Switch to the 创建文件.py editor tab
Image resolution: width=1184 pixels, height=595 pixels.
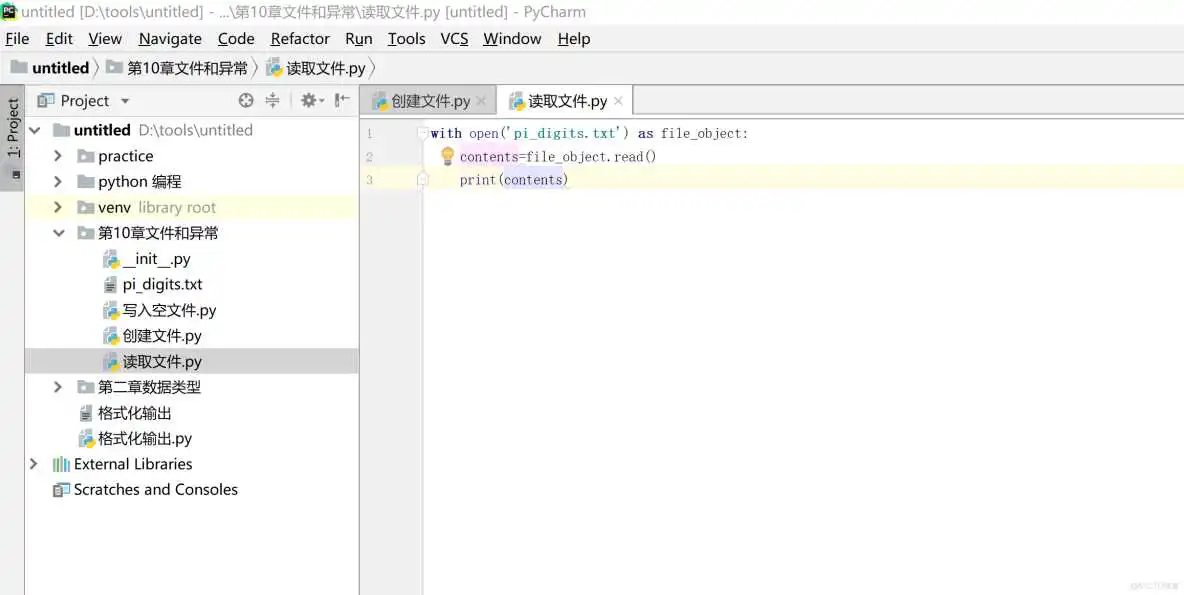click(428, 100)
